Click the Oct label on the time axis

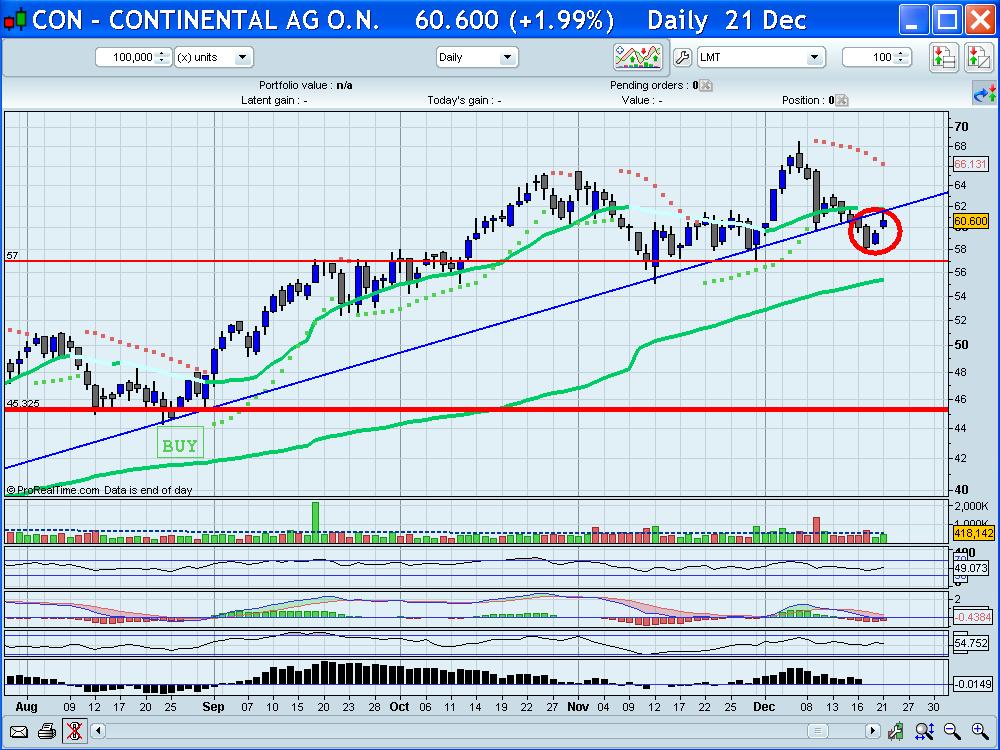tap(399, 707)
